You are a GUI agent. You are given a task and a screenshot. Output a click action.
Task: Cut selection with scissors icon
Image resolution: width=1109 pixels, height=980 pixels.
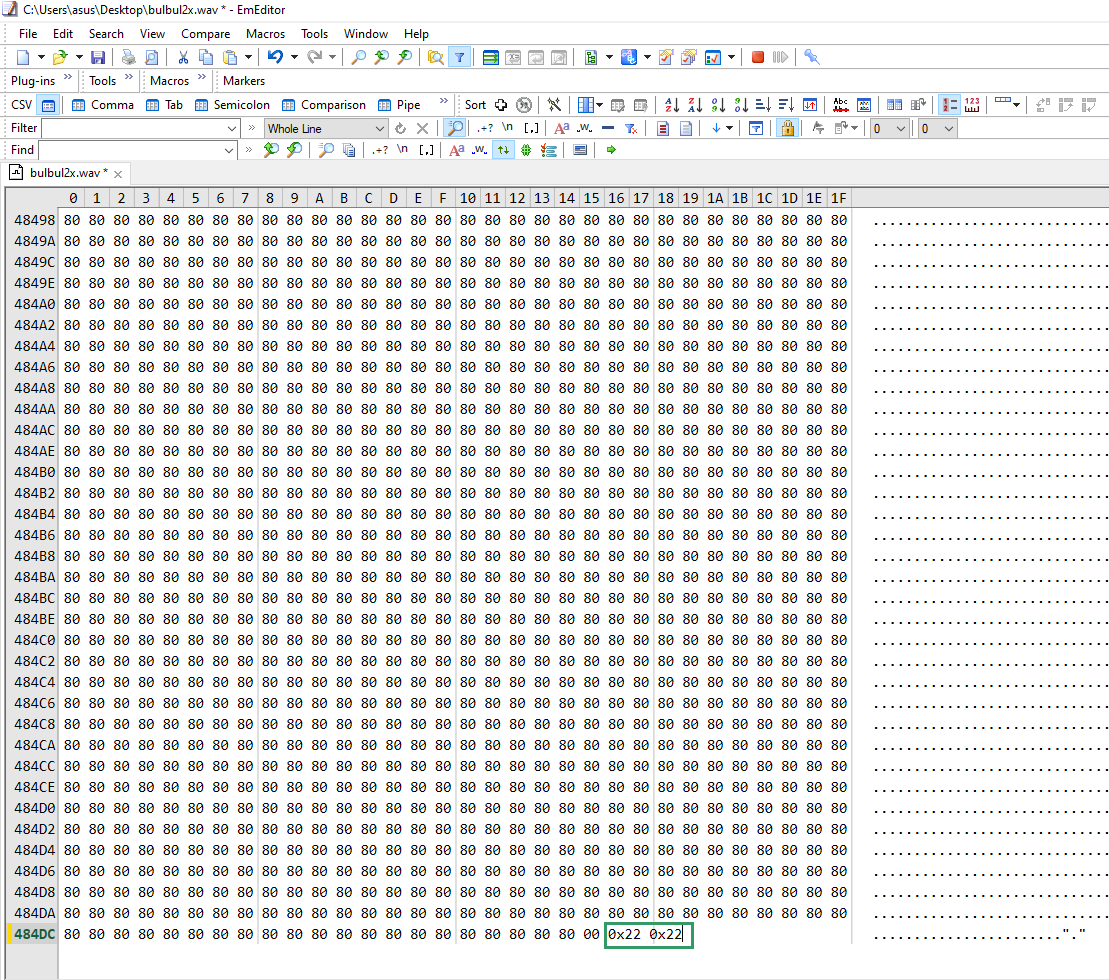pos(183,57)
